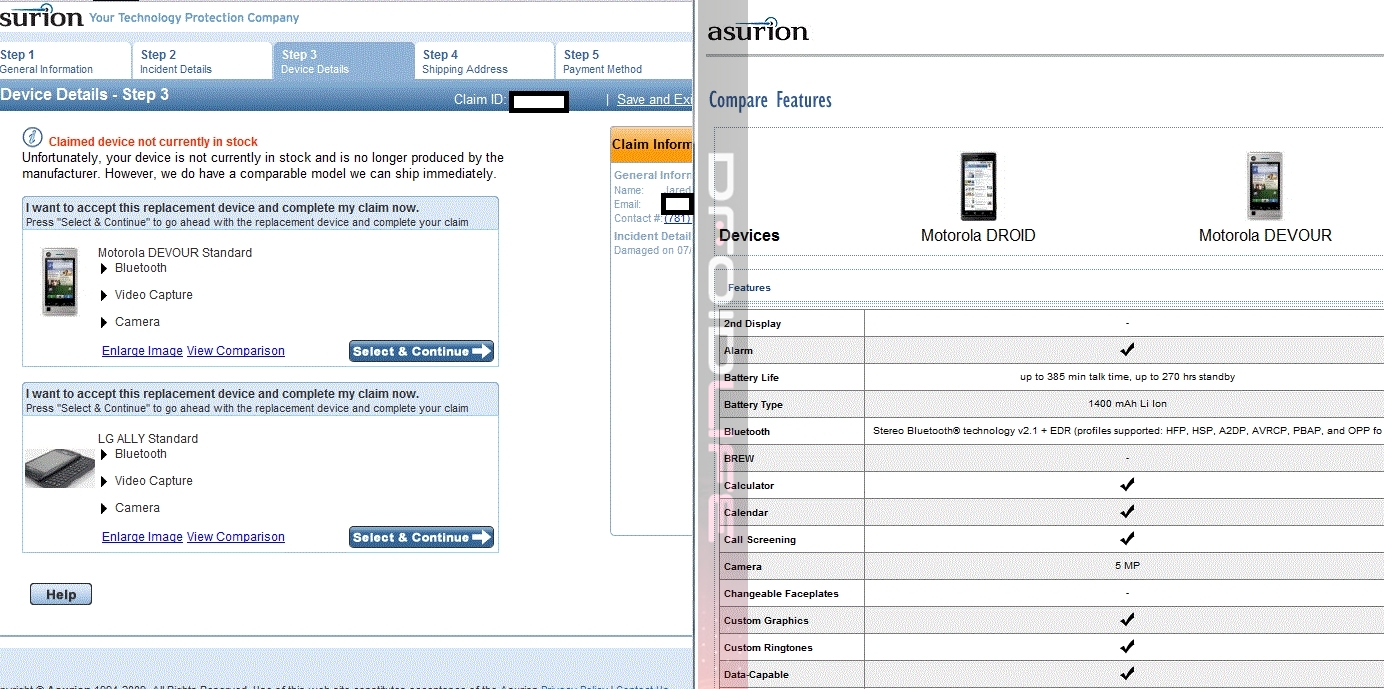
Task: Expand Bluetooth under Motorola DEVOUR
Action: pyautogui.click(x=104, y=269)
